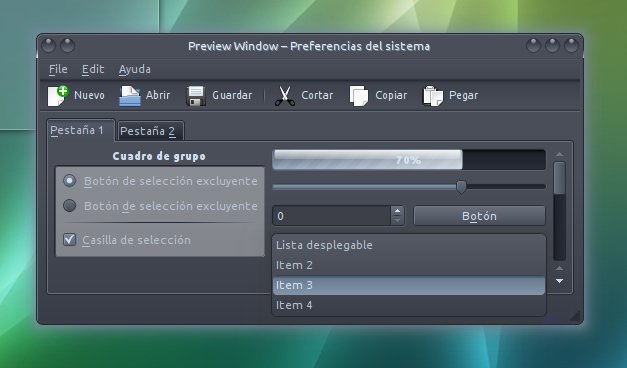Select the first Botón de selección excluyente radio
627x368 pixels.
pyautogui.click(x=70, y=181)
